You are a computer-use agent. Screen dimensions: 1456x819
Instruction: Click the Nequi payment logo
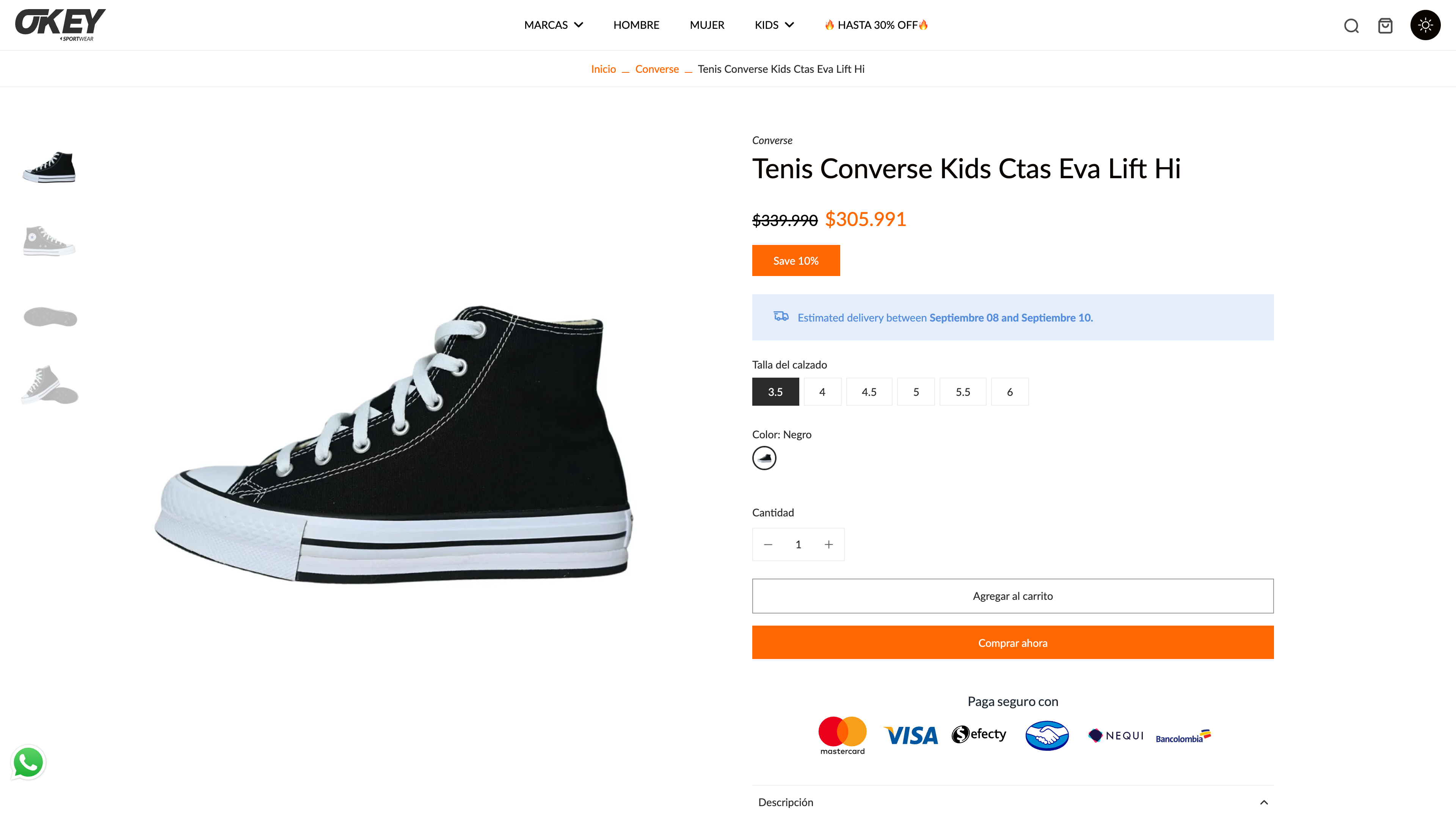[1116, 735]
